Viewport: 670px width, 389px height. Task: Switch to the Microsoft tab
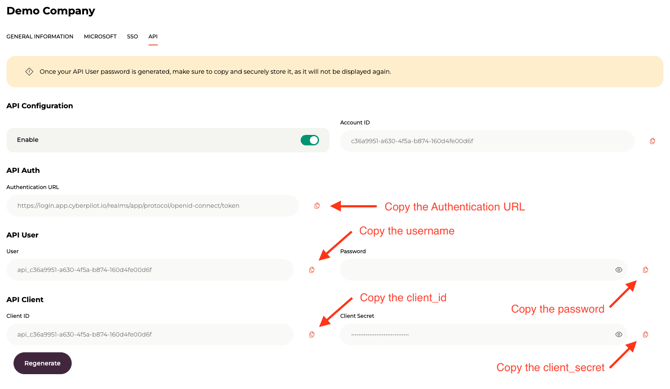pyautogui.click(x=100, y=37)
